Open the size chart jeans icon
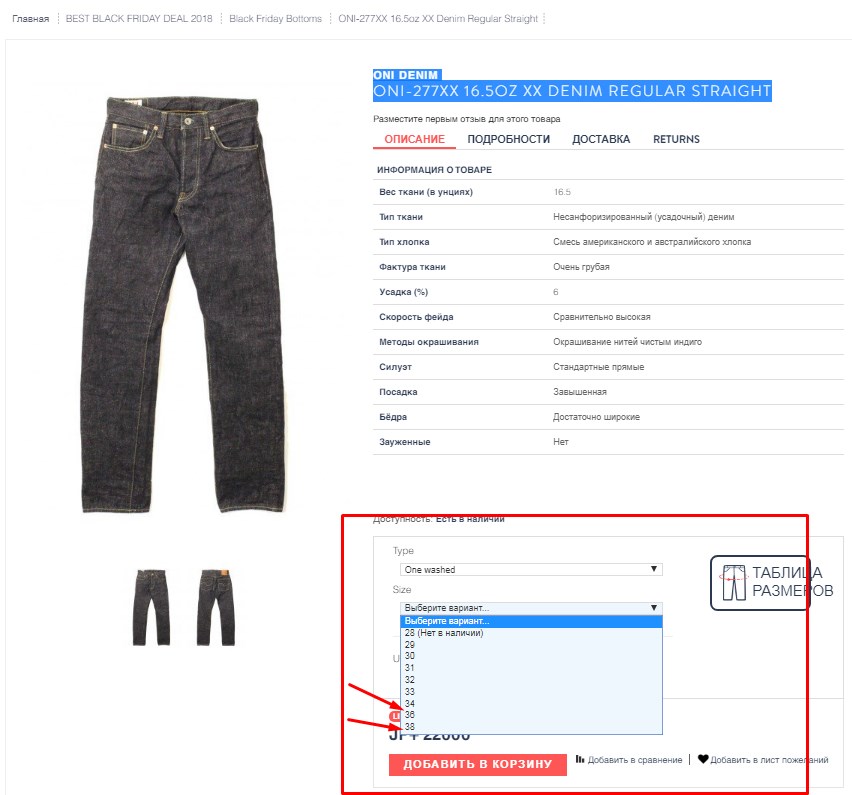This screenshot has height=795, width=852. point(734,583)
